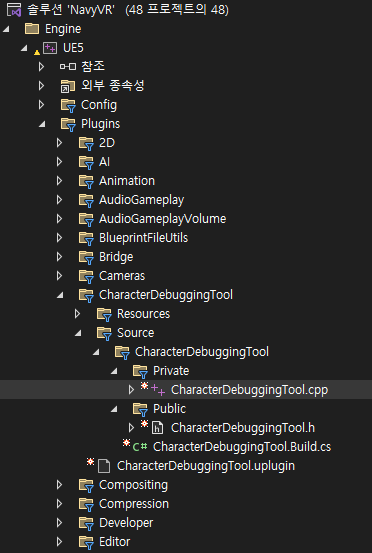Click the Compression filter folder icon

point(86,505)
